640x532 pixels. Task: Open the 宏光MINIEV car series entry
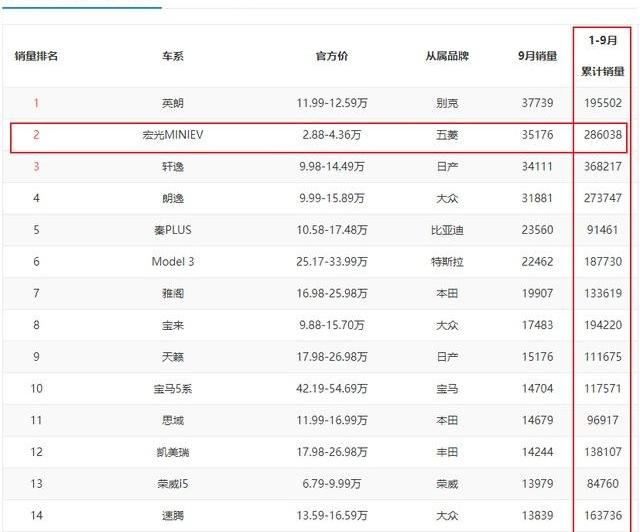173,135
